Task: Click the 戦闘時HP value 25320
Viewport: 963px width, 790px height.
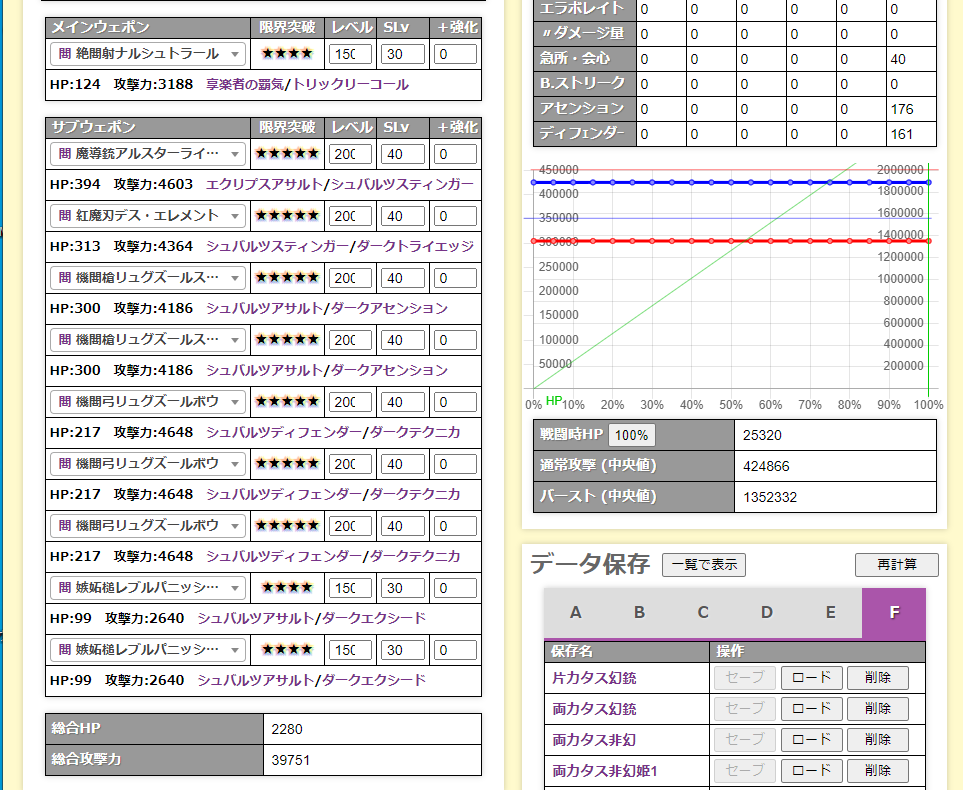Action: pyautogui.click(x=762, y=436)
